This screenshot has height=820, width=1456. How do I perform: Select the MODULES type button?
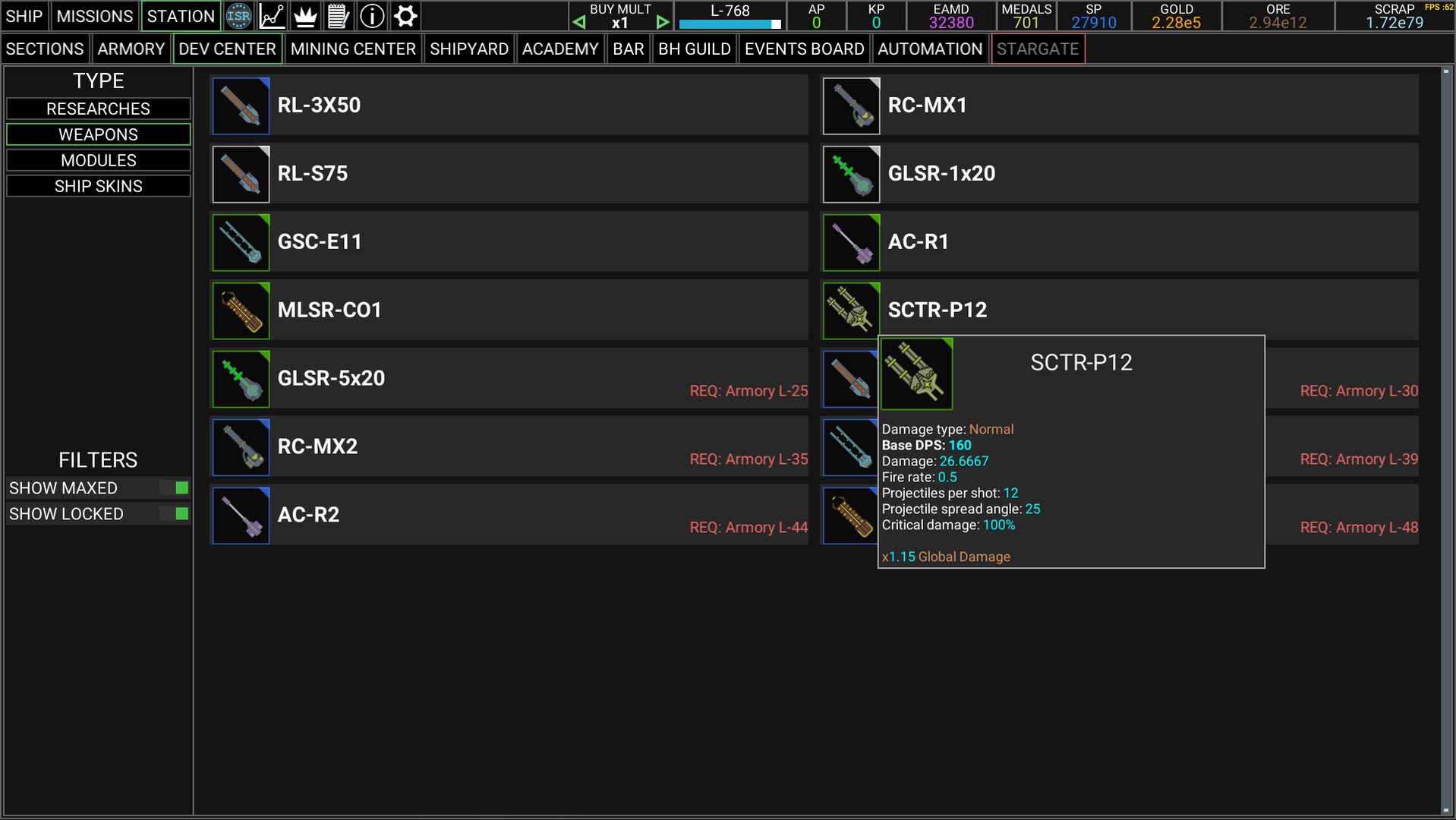pyautogui.click(x=99, y=160)
